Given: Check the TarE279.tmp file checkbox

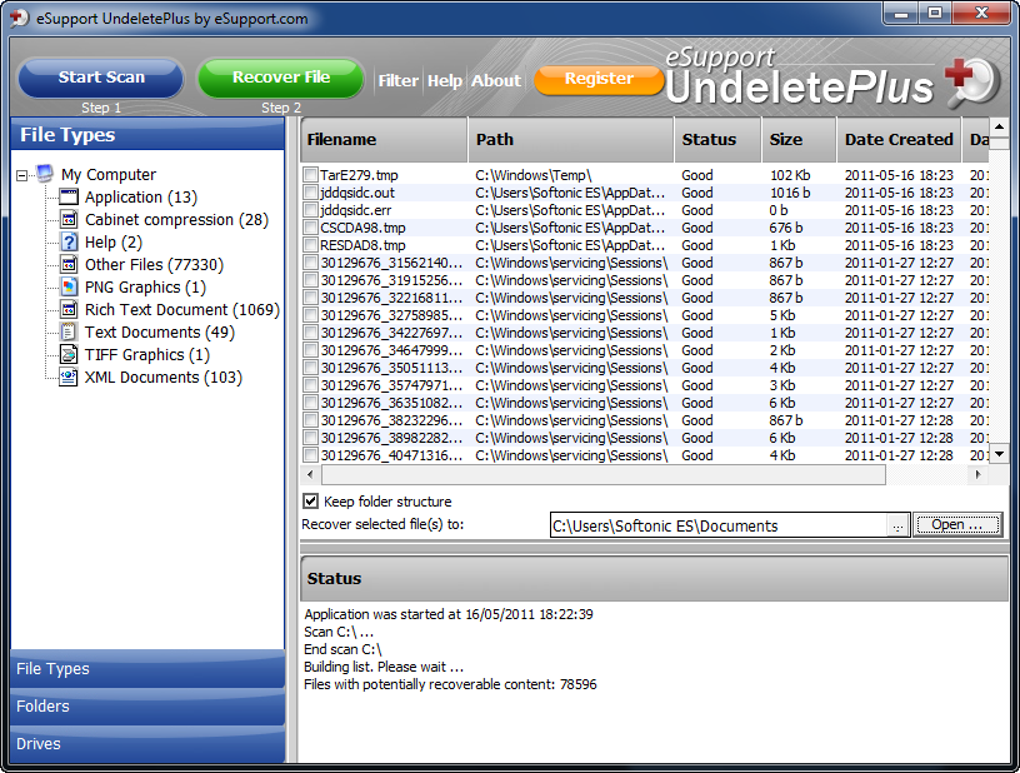Looking at the screenshot, I should coord(311,175).
